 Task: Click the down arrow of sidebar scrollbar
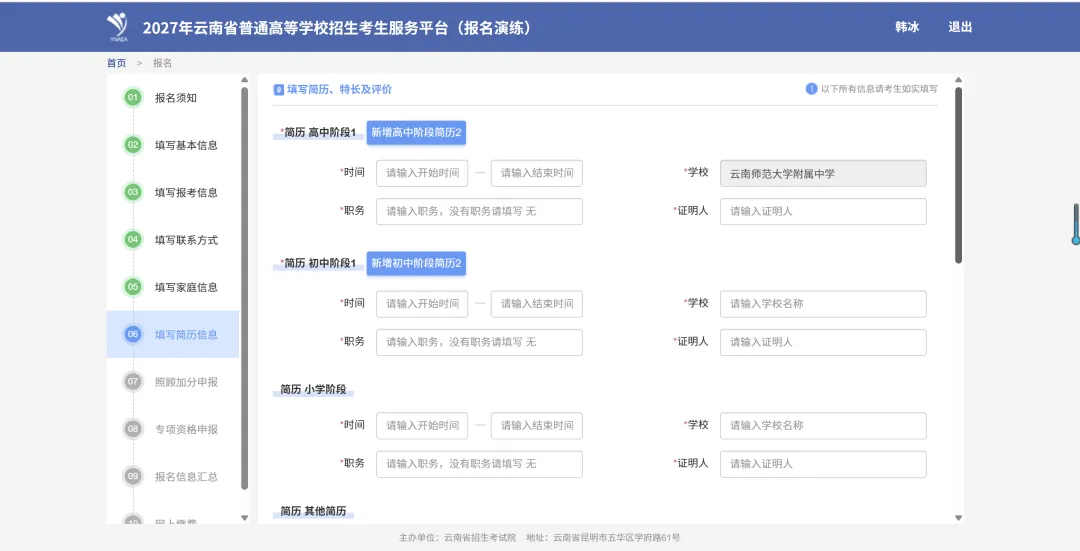click(x=245, y=517)
